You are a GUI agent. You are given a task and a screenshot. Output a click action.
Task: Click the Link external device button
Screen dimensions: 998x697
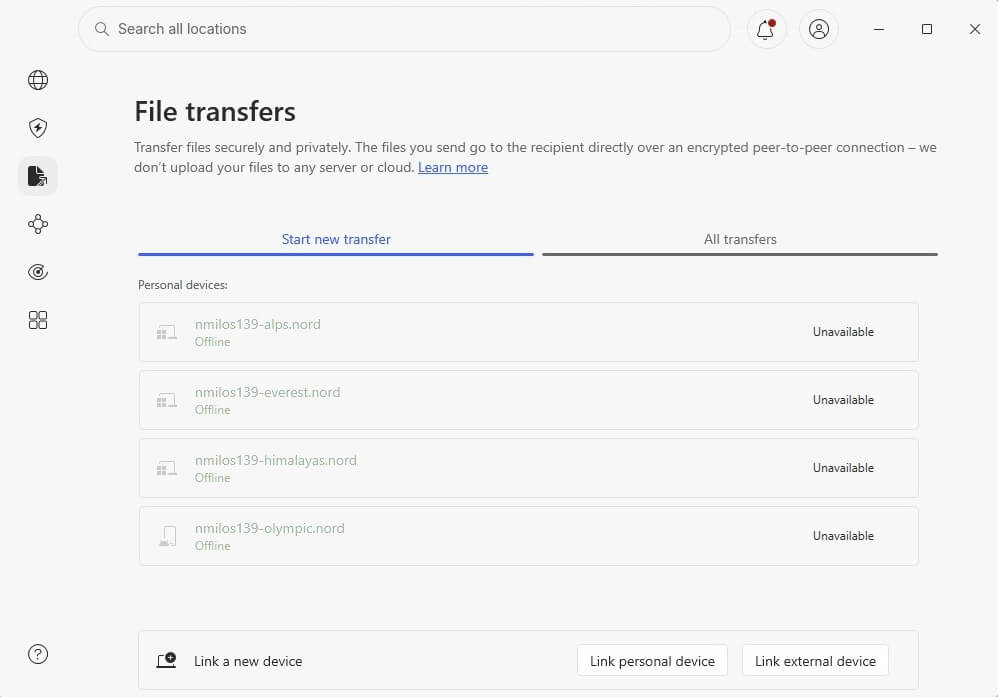point(815,661)
